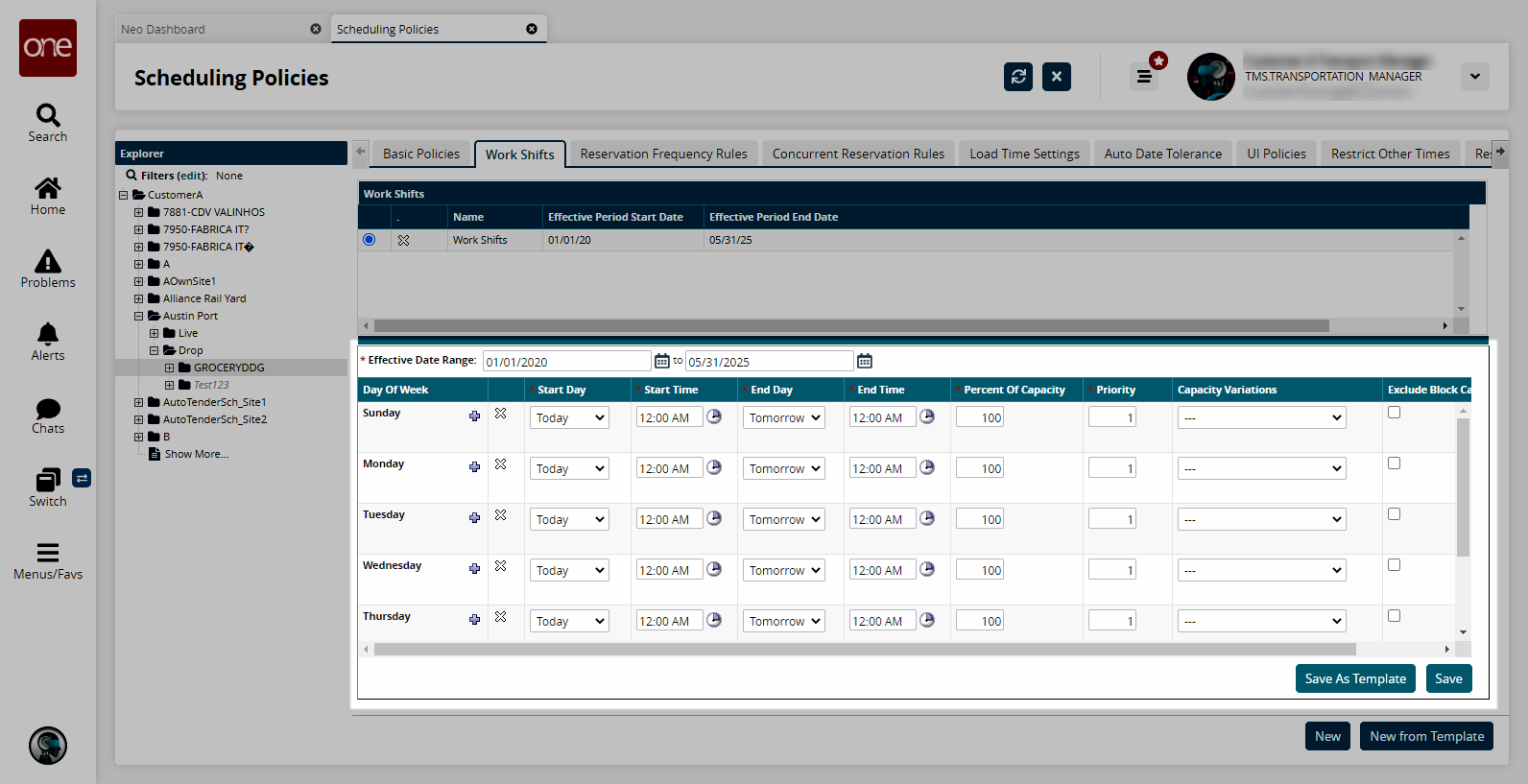The width and height of the screenshot is (1528, 784).
Task: Open the Auto Date Tolerance tab
Action: click(1163, 154)
